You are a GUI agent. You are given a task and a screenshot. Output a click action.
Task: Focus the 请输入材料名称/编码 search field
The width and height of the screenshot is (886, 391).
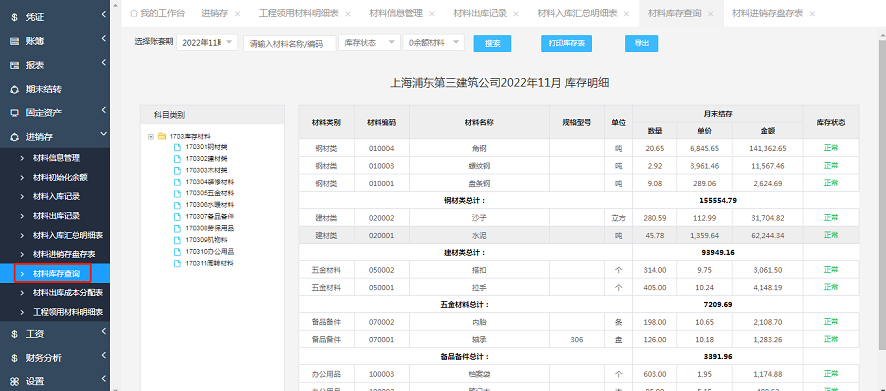point(290,44)
